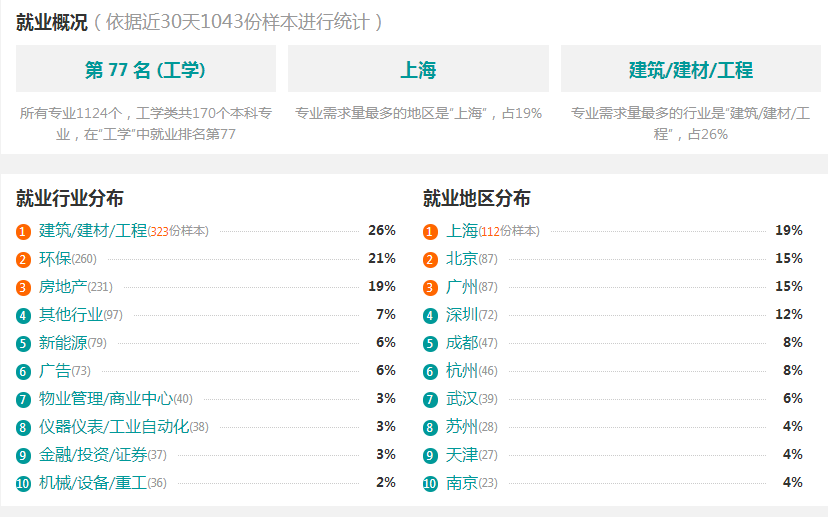Screen dimensions: 828x517
Task: Click rank badge 10 beside 机械/设备/重工
Action: click(x=23, y=484)
